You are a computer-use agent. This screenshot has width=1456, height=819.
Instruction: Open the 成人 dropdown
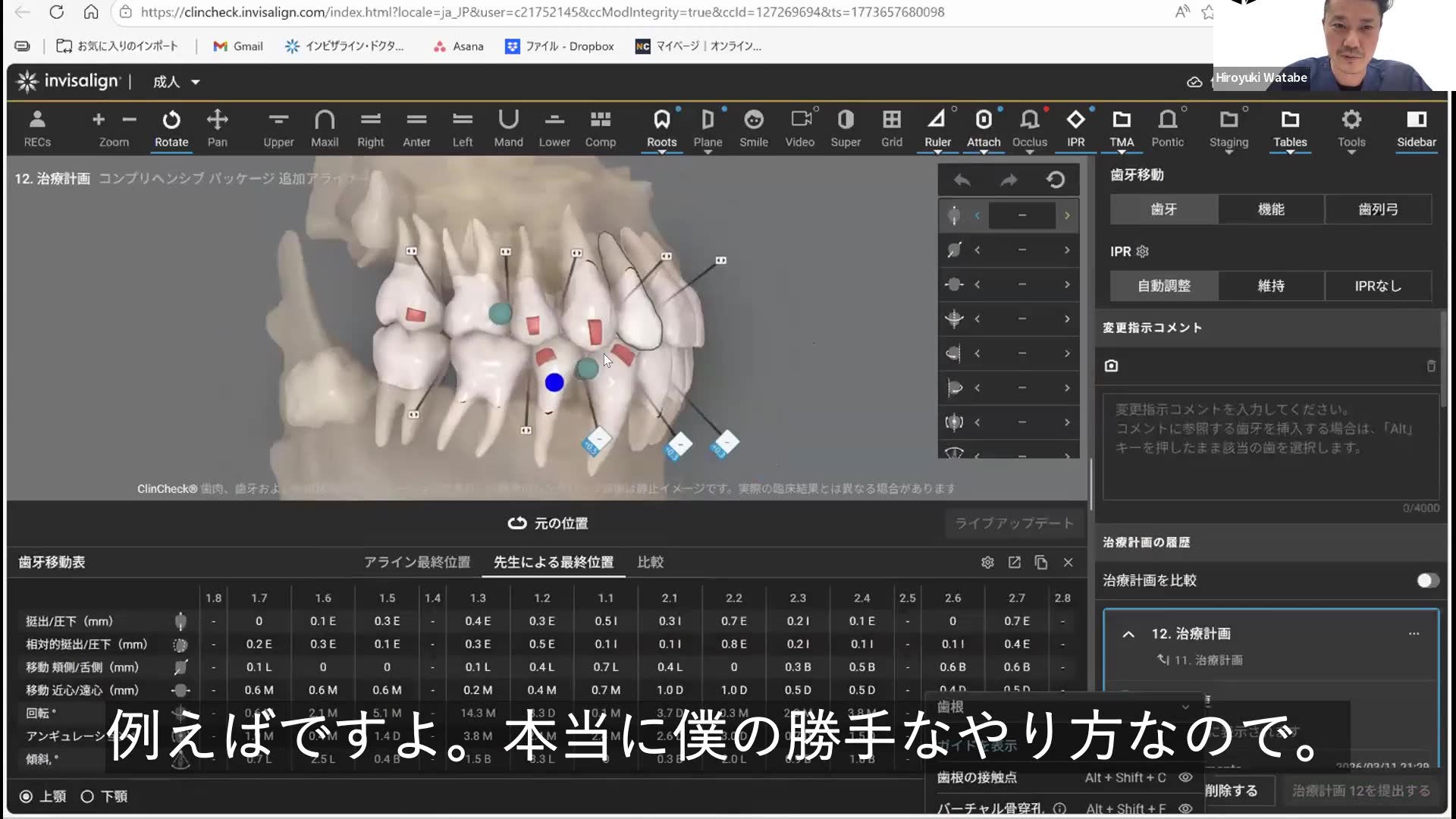click(x=175, y=81)
